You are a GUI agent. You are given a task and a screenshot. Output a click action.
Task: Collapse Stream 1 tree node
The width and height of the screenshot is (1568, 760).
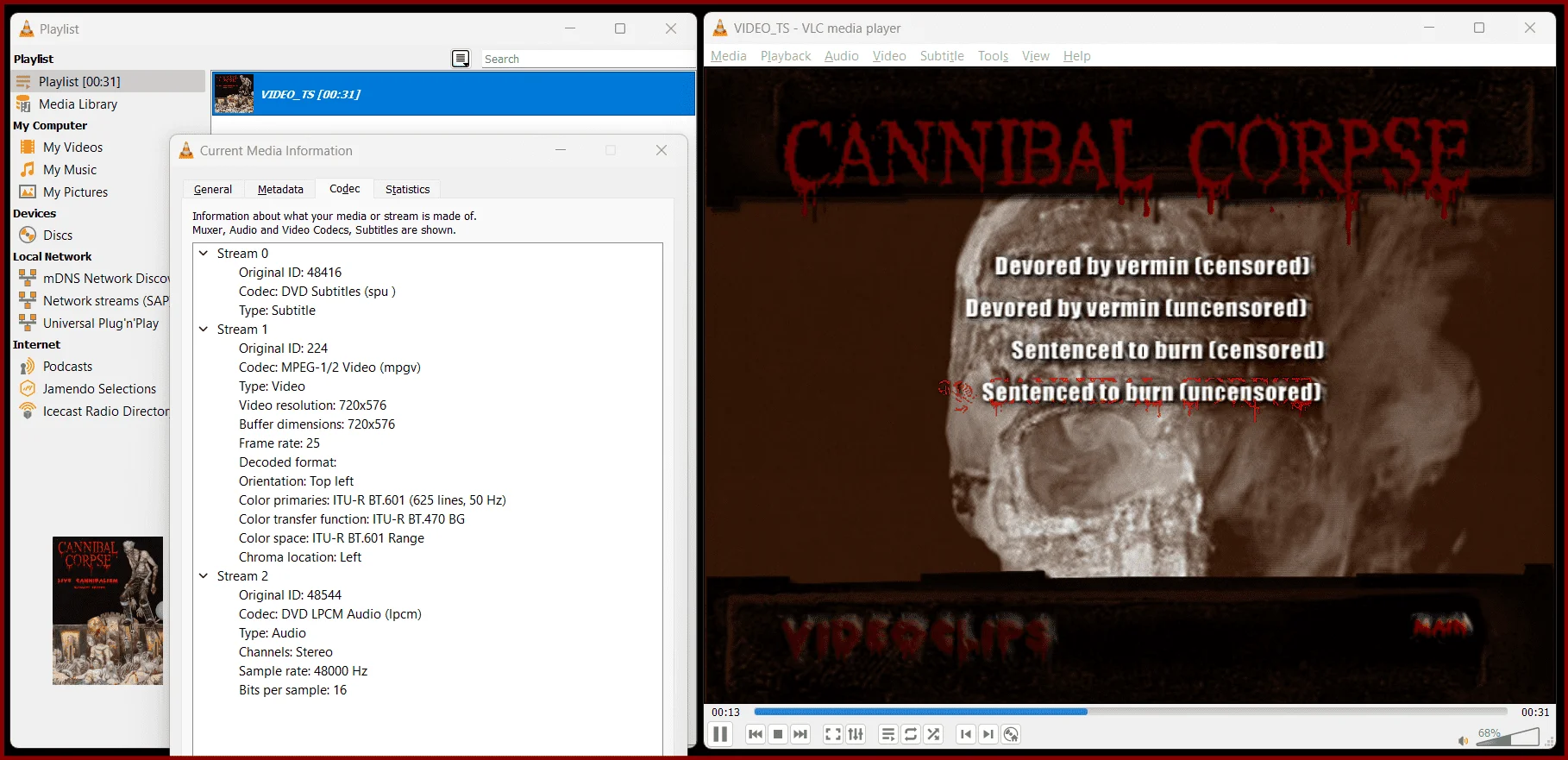tap(204, 330)
